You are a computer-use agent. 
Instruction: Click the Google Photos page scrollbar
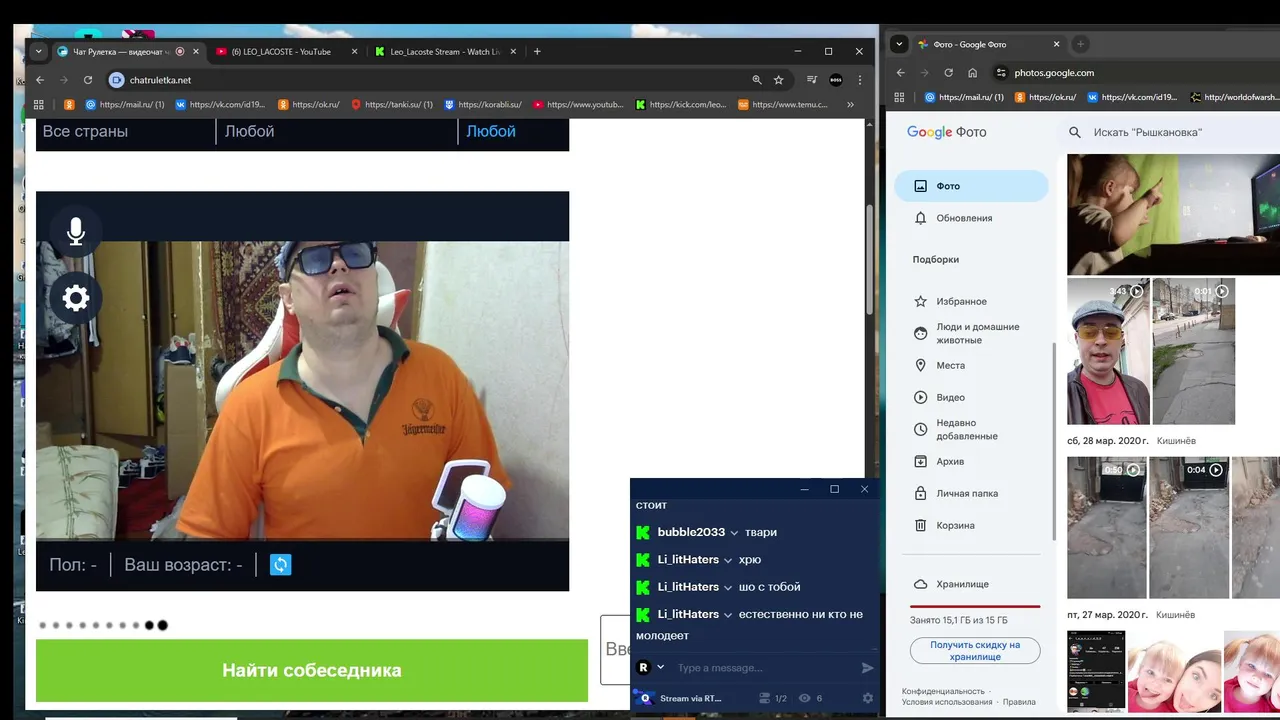click(x=1055, y=440)
